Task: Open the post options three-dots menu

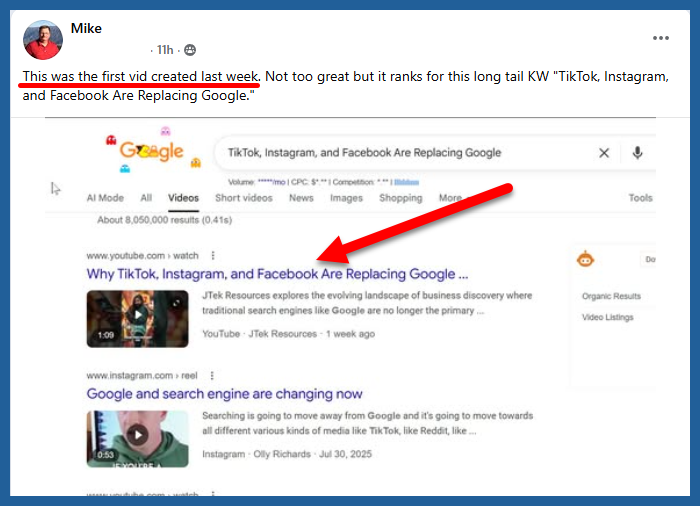Action: 661,38
